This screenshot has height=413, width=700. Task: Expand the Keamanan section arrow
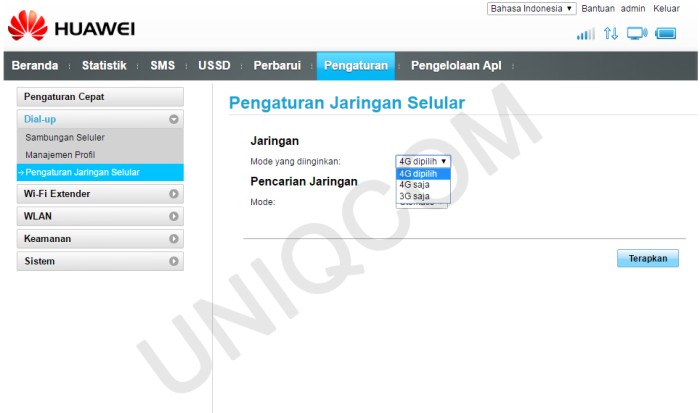click(174, 239)
